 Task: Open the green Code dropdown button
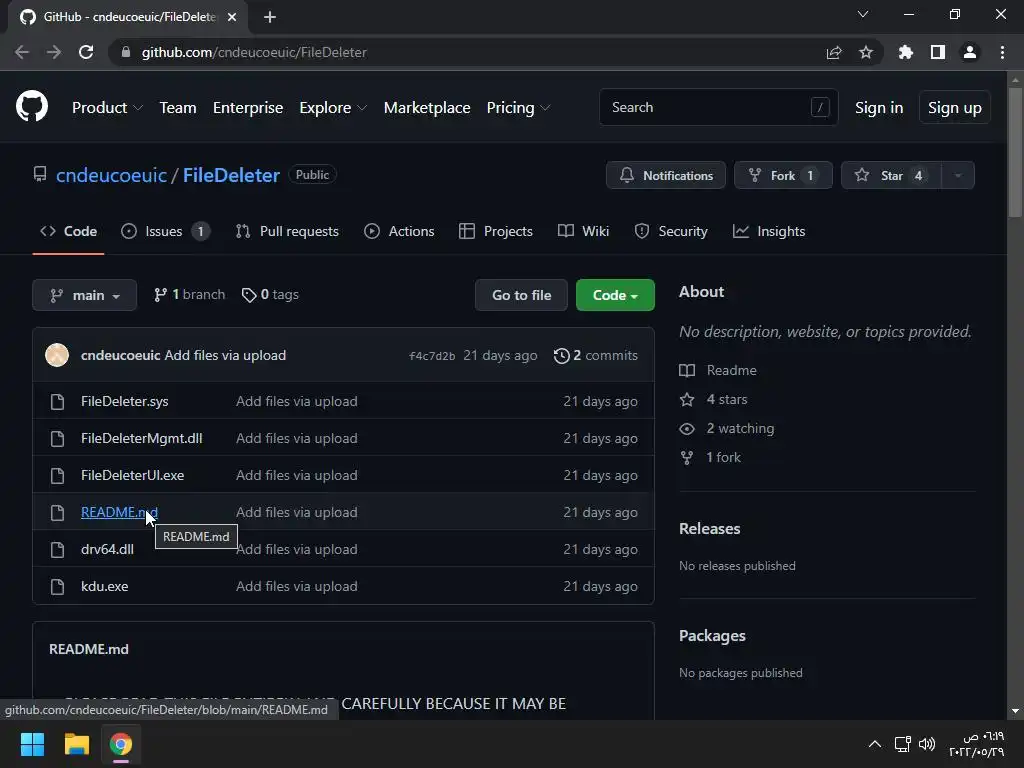(x=615, y=295)
